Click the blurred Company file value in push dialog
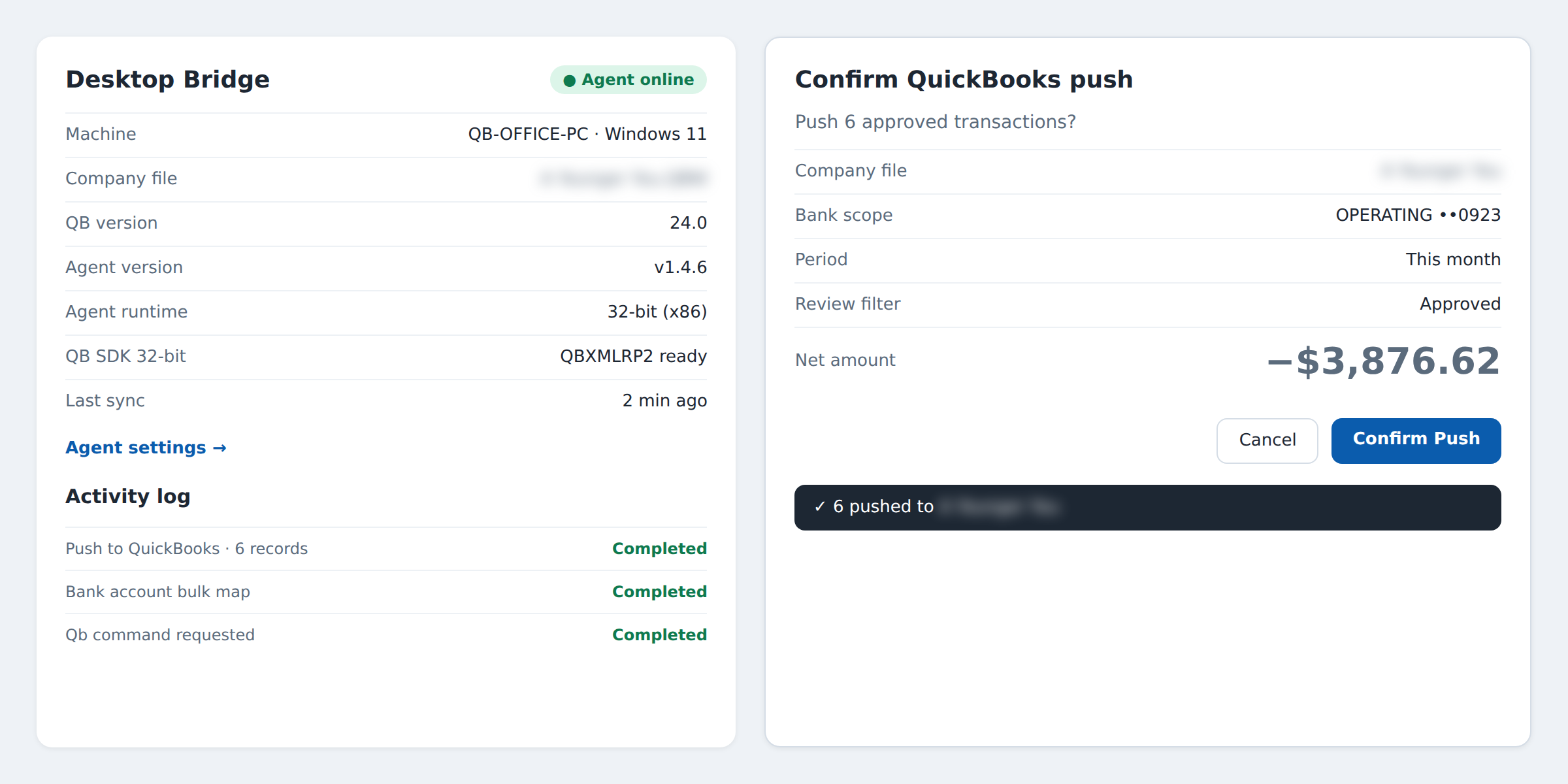 point(1440,171)
